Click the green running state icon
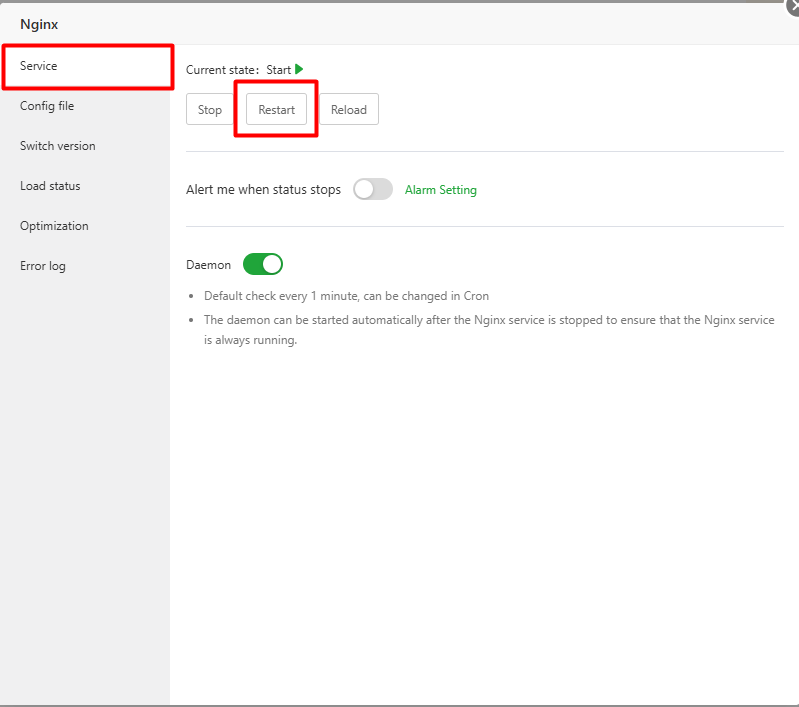The image size is (799, 707). pyautogui.click(x=299, y=69)
